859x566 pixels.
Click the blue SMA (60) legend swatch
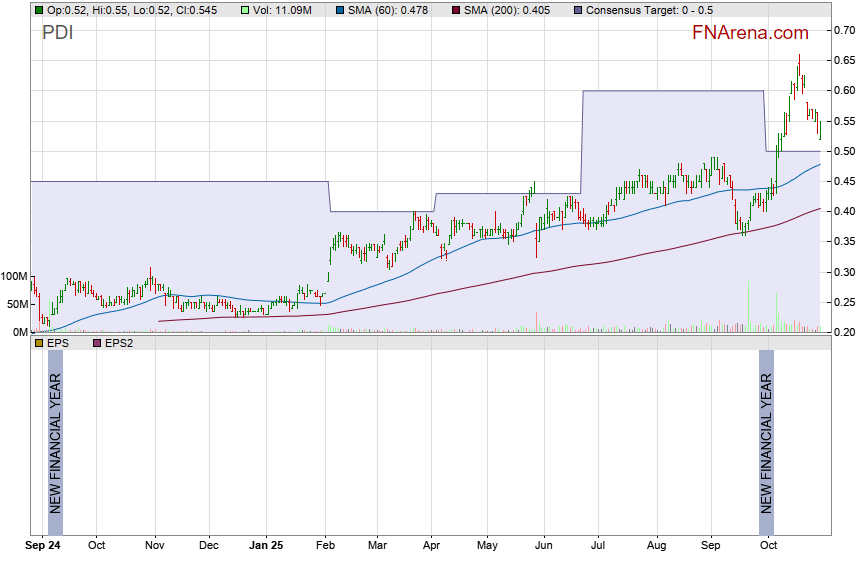tap(340, 10)
